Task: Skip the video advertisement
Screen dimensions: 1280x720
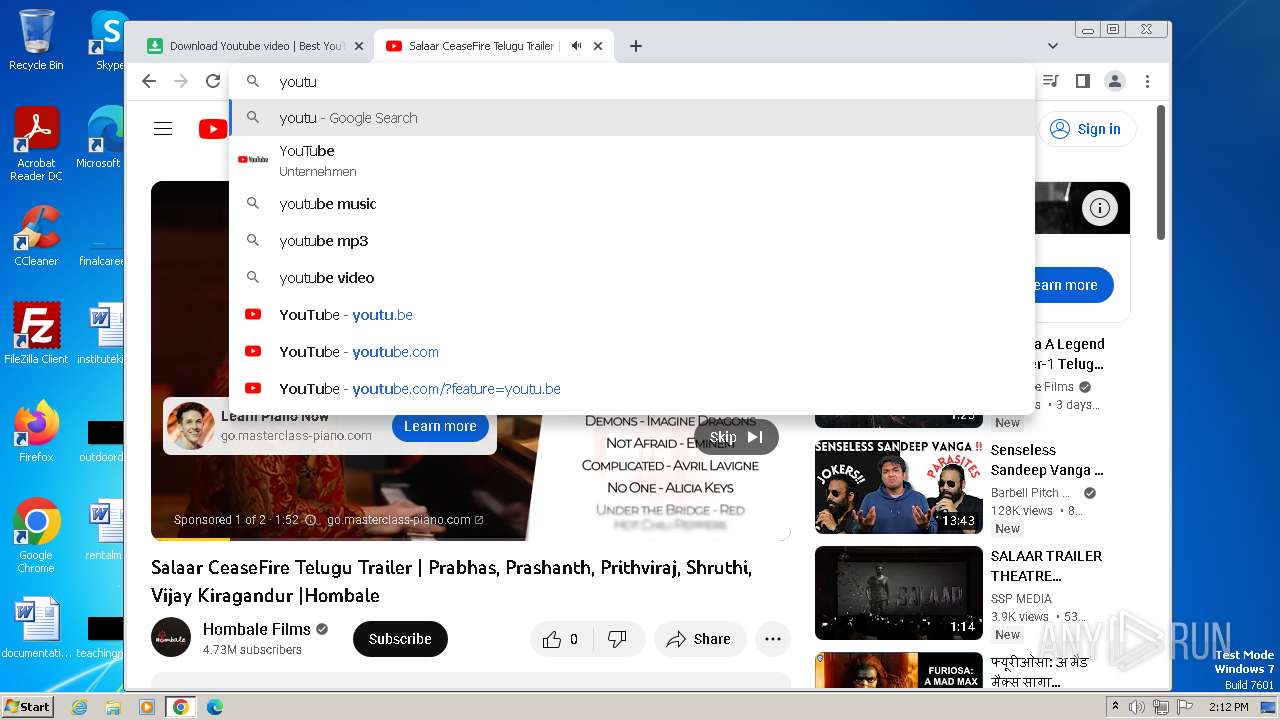Action: click(x=736, y=437)
